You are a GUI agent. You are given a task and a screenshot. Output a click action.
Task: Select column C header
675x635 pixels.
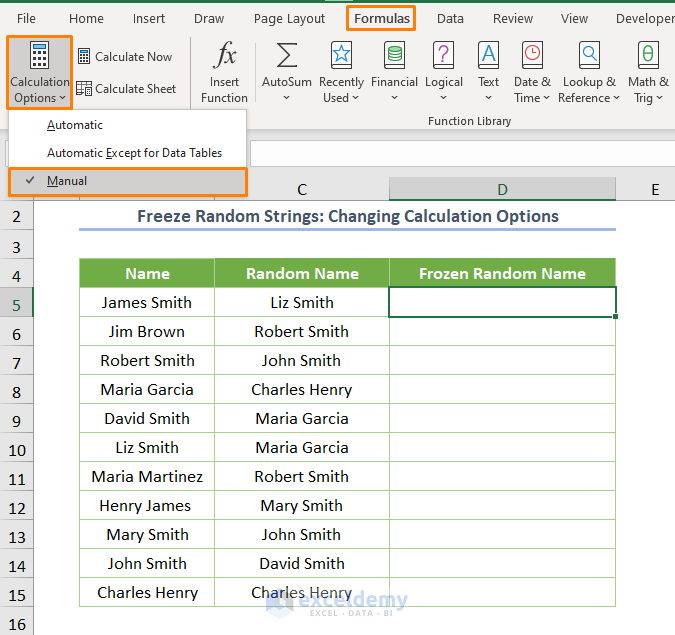click(302, 189)
